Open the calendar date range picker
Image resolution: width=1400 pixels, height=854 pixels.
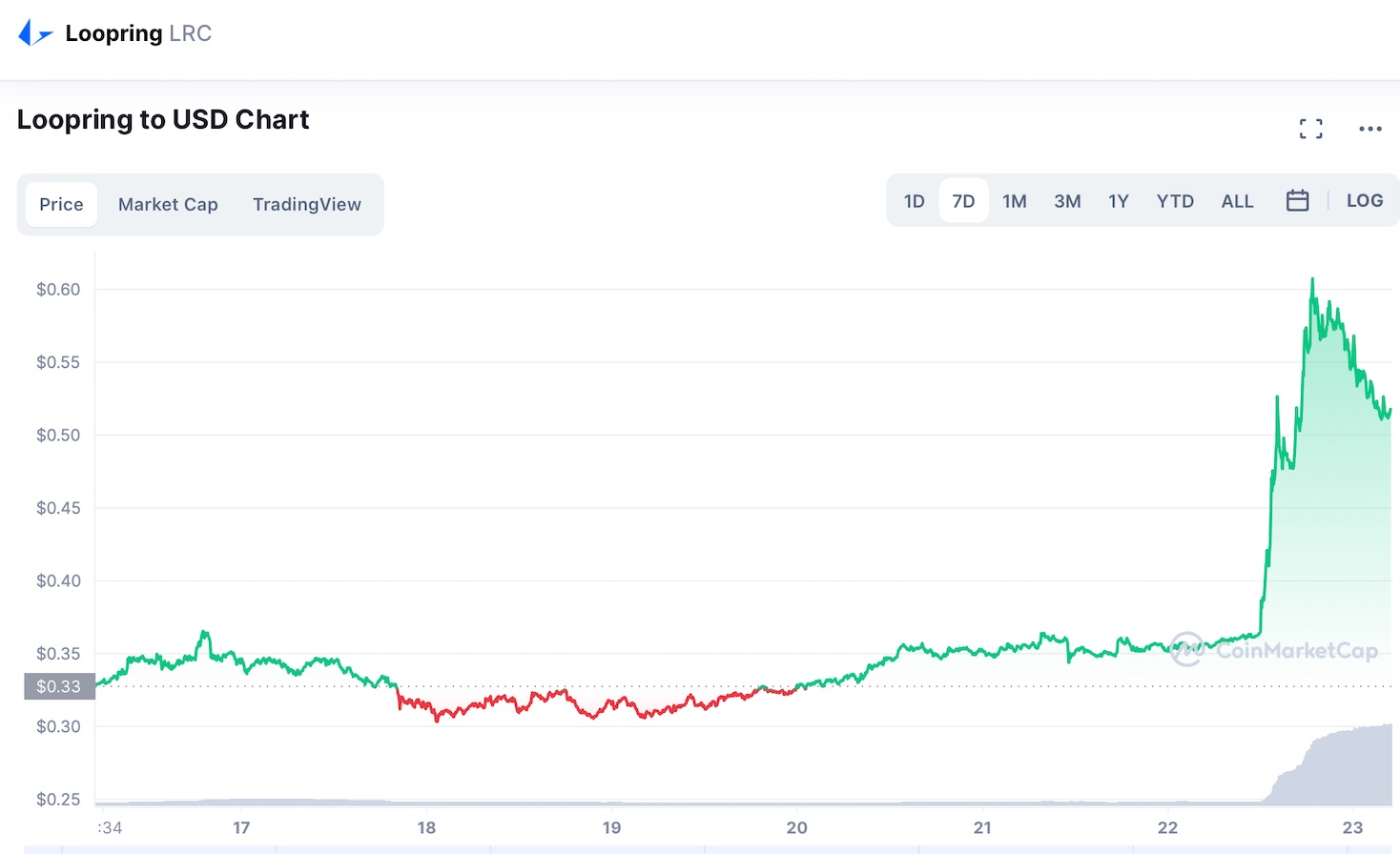point(1297,201)
